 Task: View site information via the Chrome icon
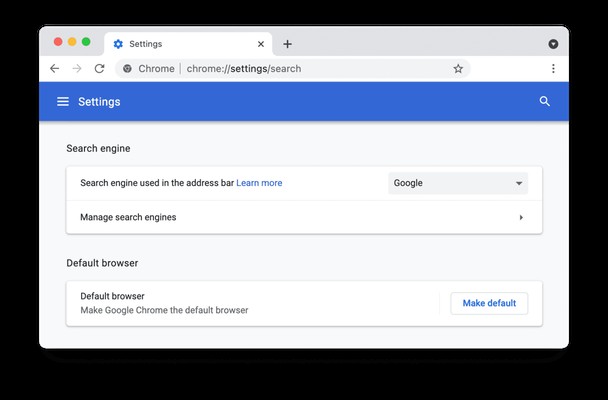(x=127, y=69)
